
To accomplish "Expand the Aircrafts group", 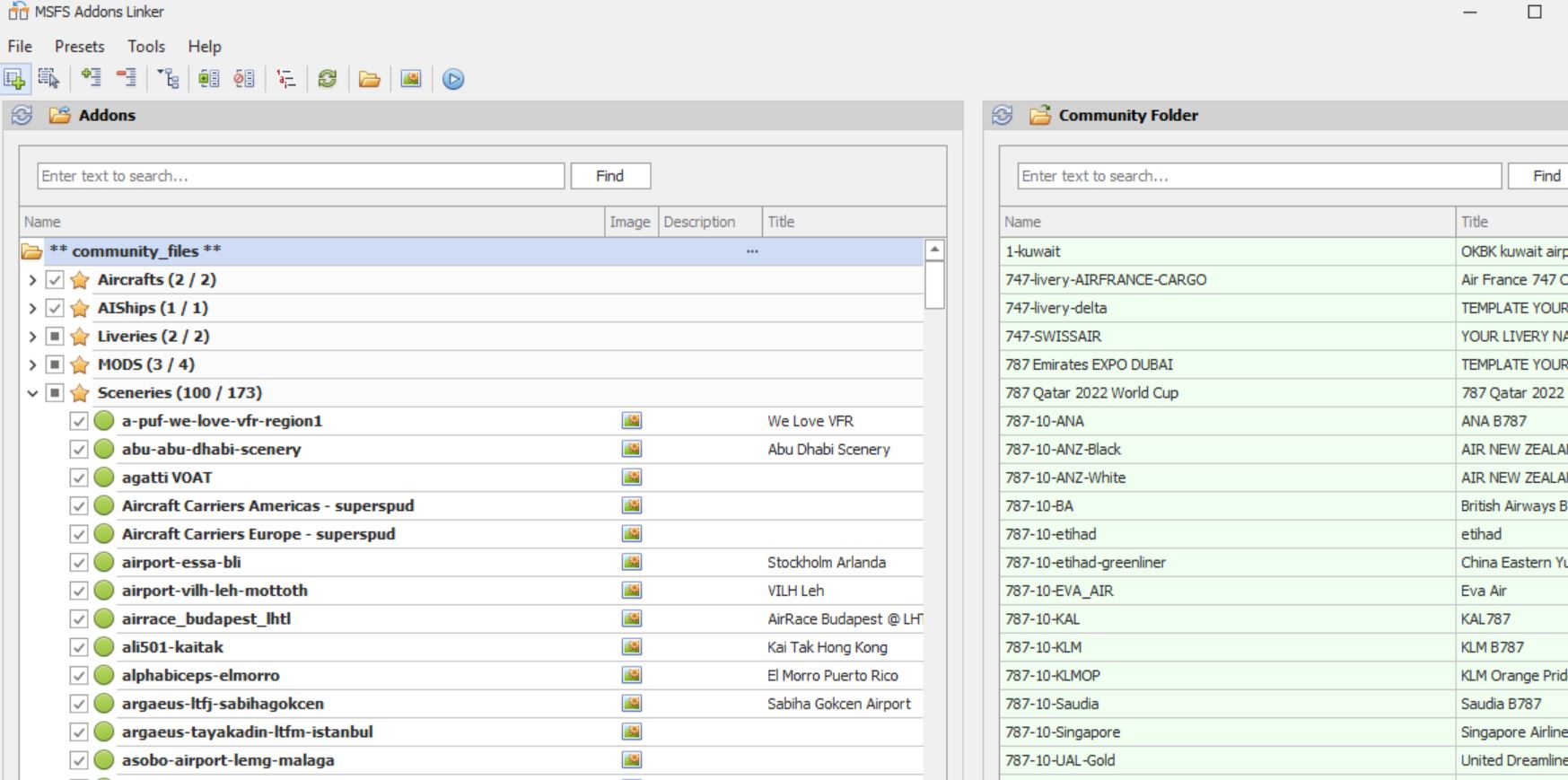I will tap(32, 280).
